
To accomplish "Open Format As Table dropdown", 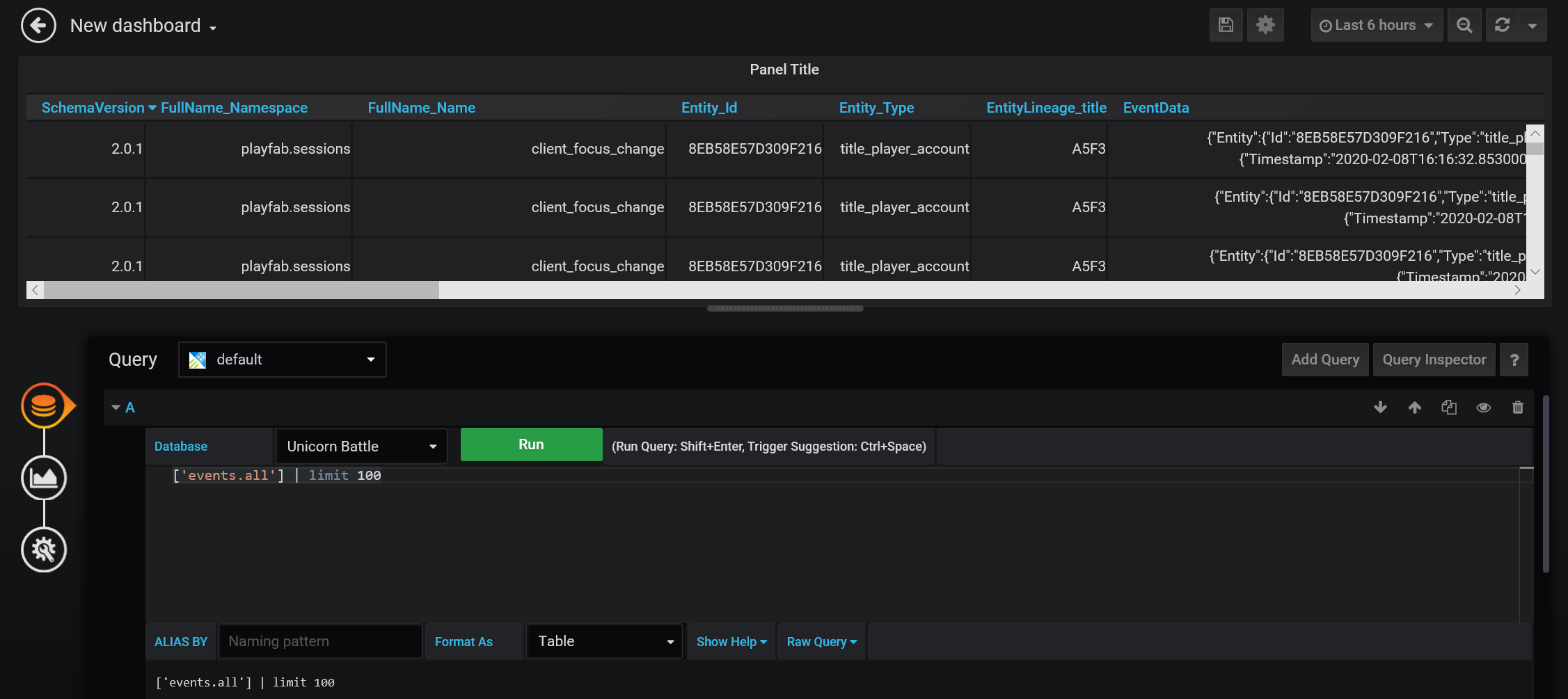I will pos(604,641).
